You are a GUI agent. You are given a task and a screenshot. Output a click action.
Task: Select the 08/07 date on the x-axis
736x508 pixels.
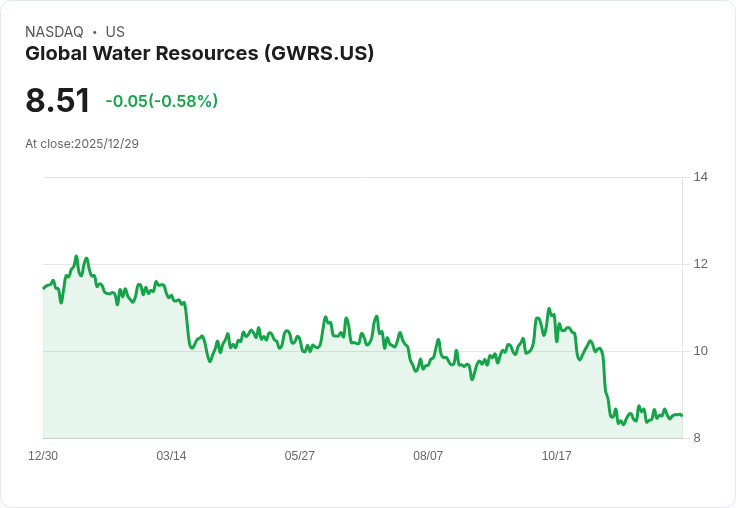(x=428, y=455)
